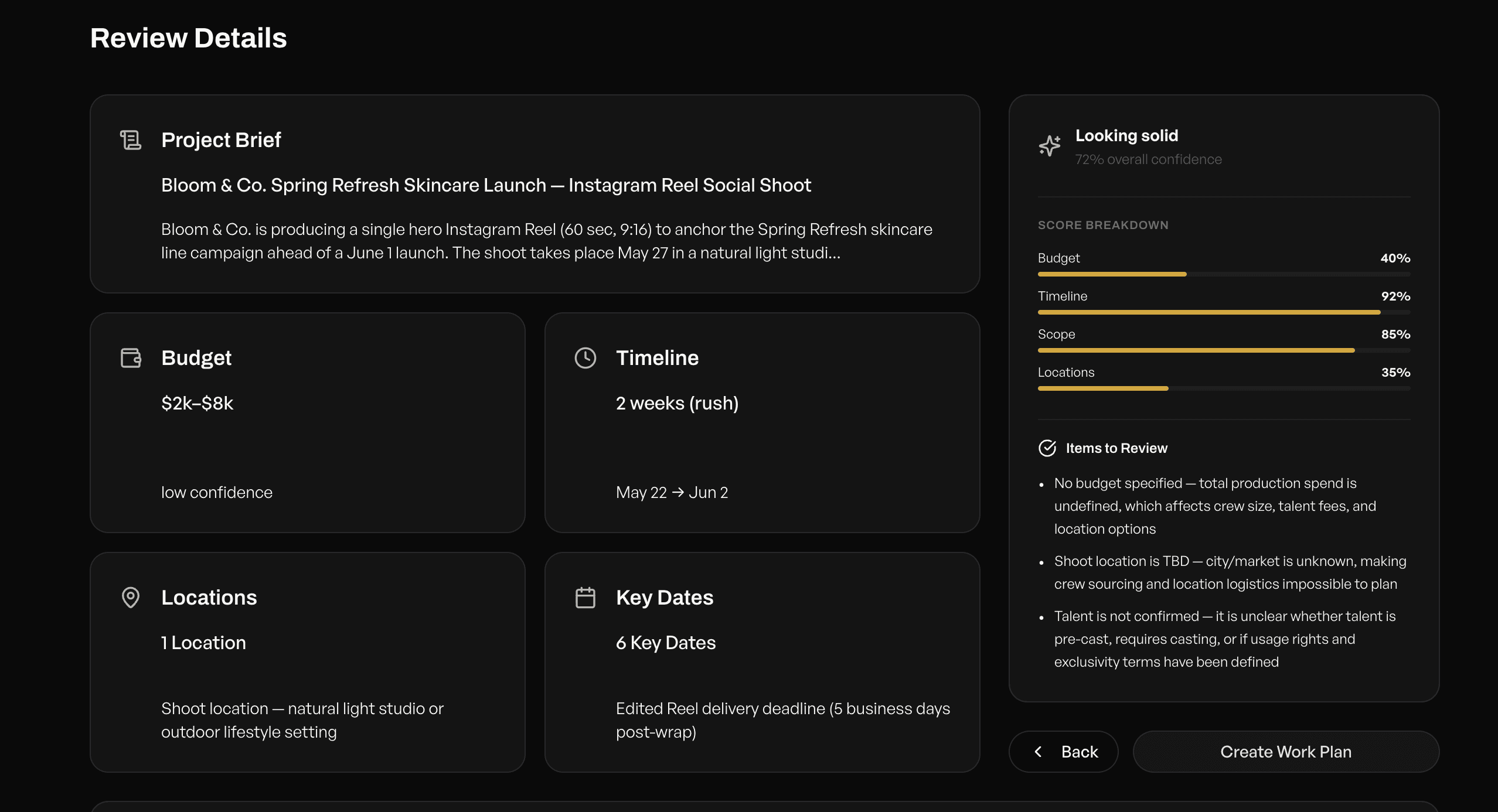
Task: Click the 92% Timeline score
Action: (1395, 296)
